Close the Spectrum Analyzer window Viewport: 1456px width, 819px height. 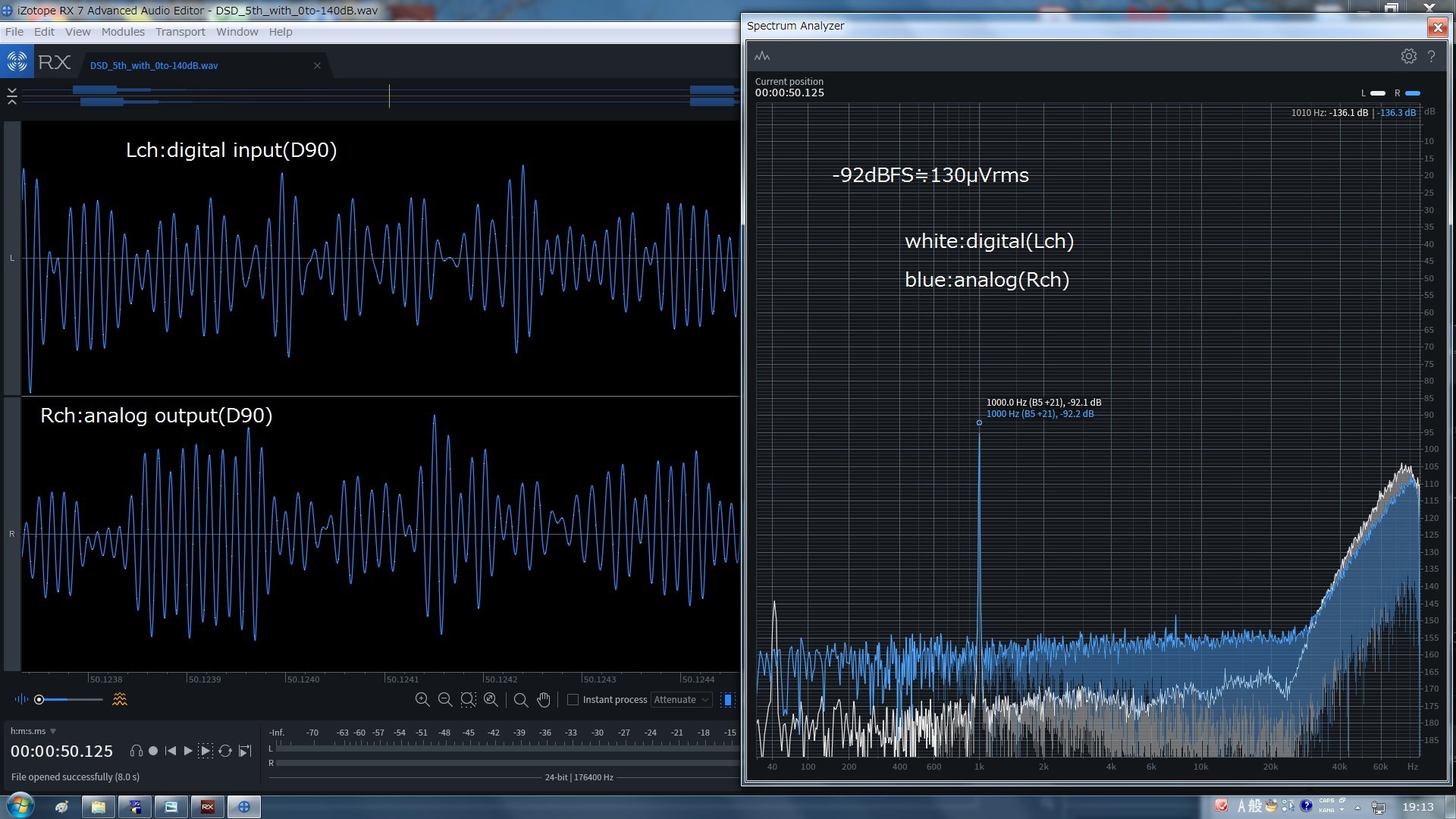click(1437, 28)
